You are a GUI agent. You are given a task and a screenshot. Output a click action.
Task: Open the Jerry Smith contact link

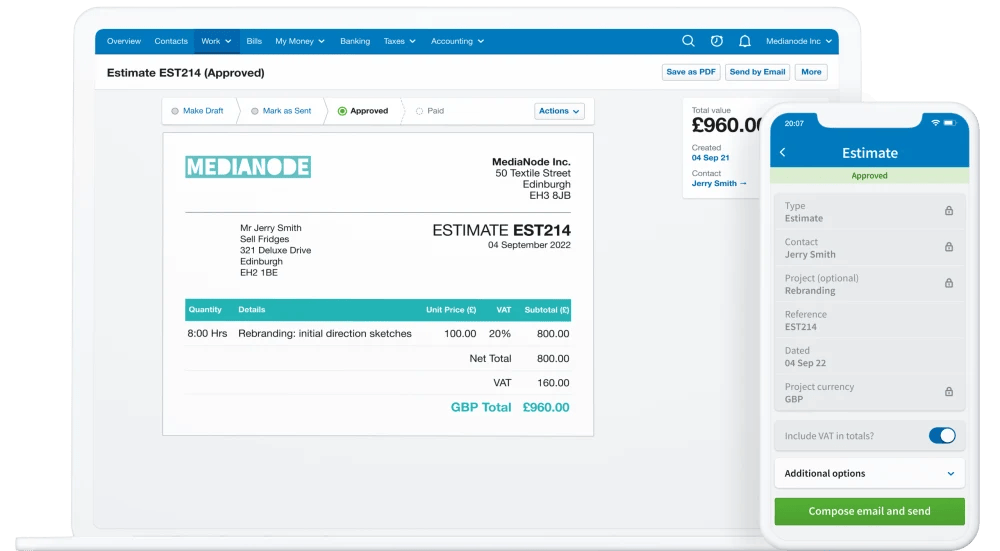719,184
